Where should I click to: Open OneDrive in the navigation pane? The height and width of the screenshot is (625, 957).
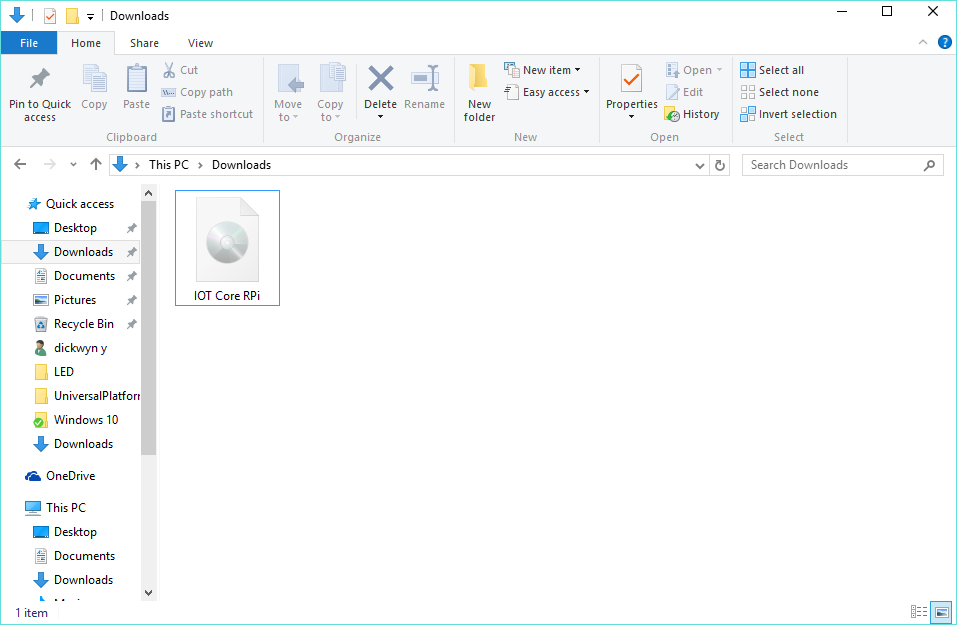click(x=70, y=475)
